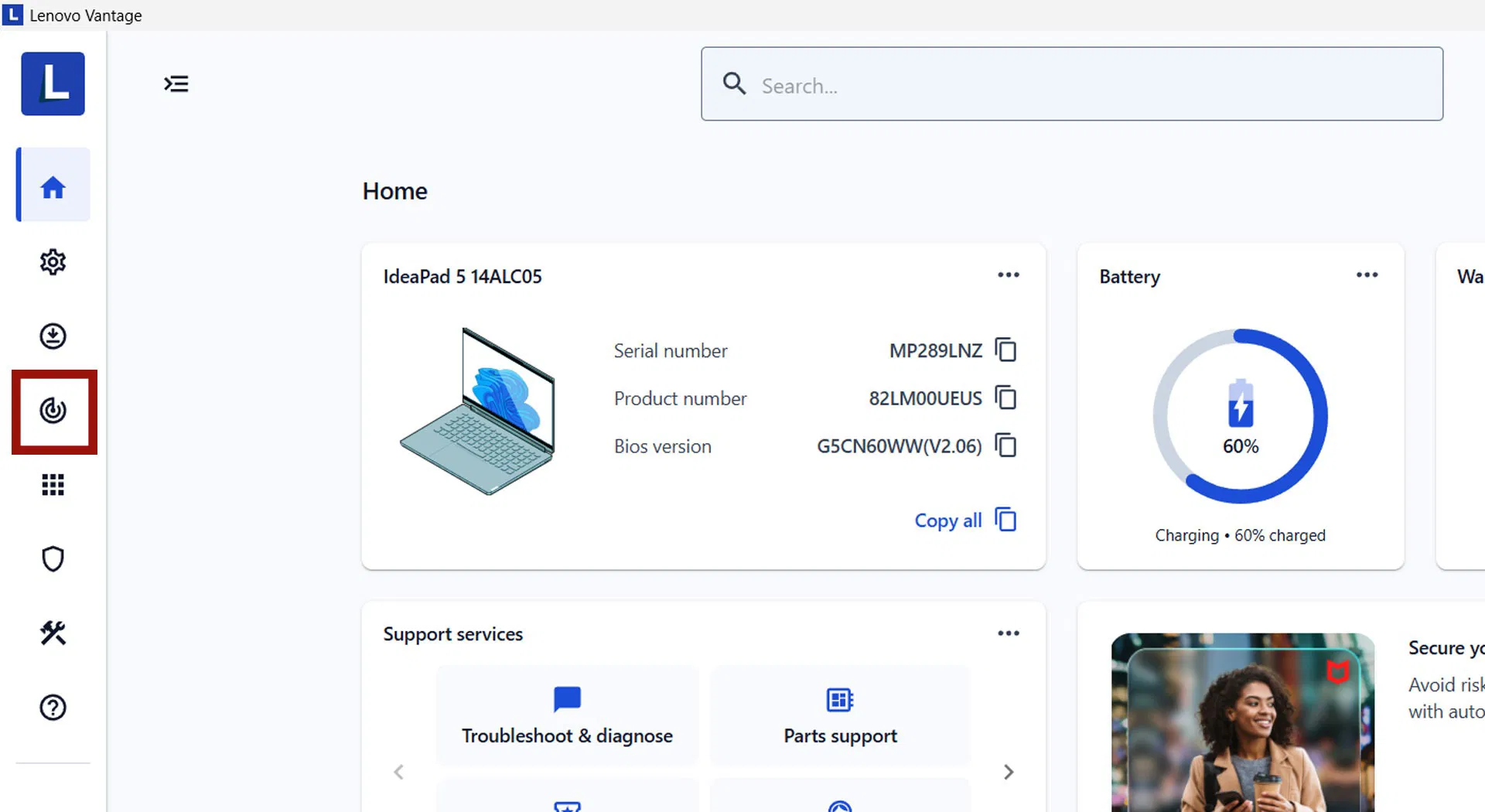Open the Home dashboard icon in sidebar
Viewport: 1485px width, 812px height.
[x=53, y=185]
